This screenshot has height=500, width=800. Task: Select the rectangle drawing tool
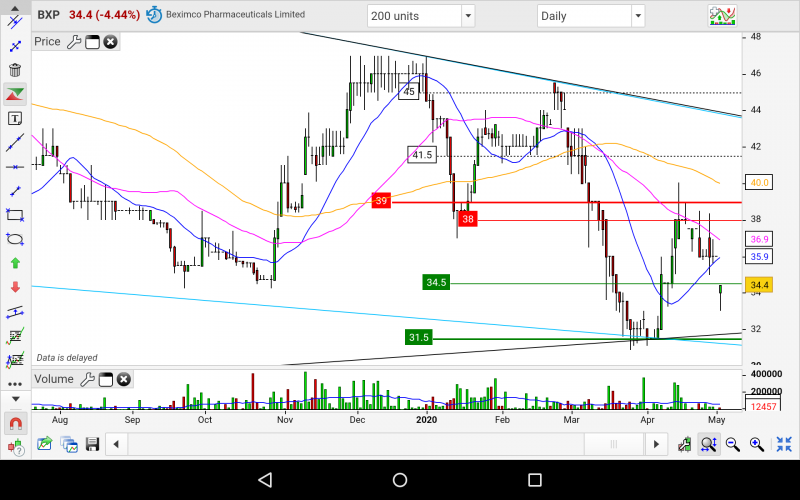(15, 214)
